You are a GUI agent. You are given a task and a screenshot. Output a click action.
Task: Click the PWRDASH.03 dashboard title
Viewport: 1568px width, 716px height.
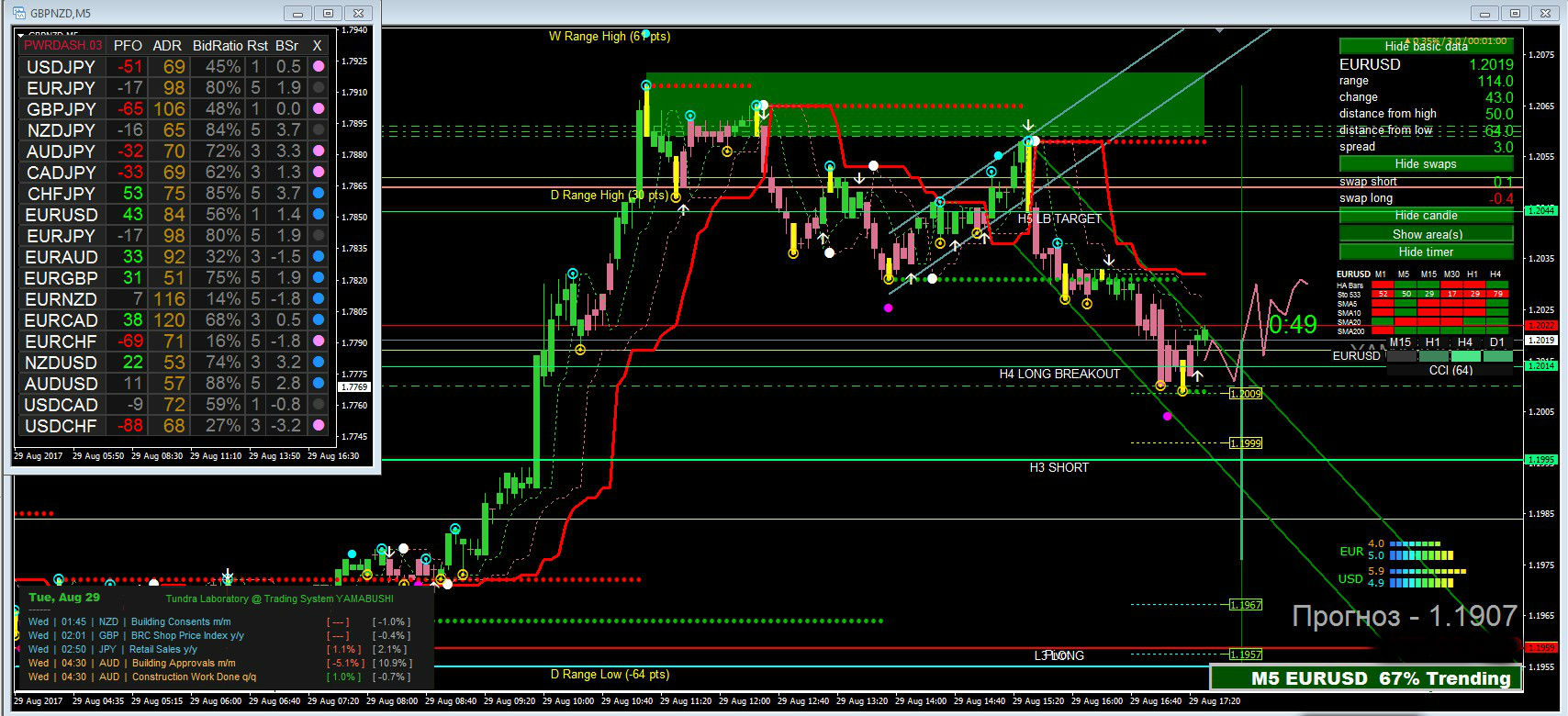coord(63,46)
